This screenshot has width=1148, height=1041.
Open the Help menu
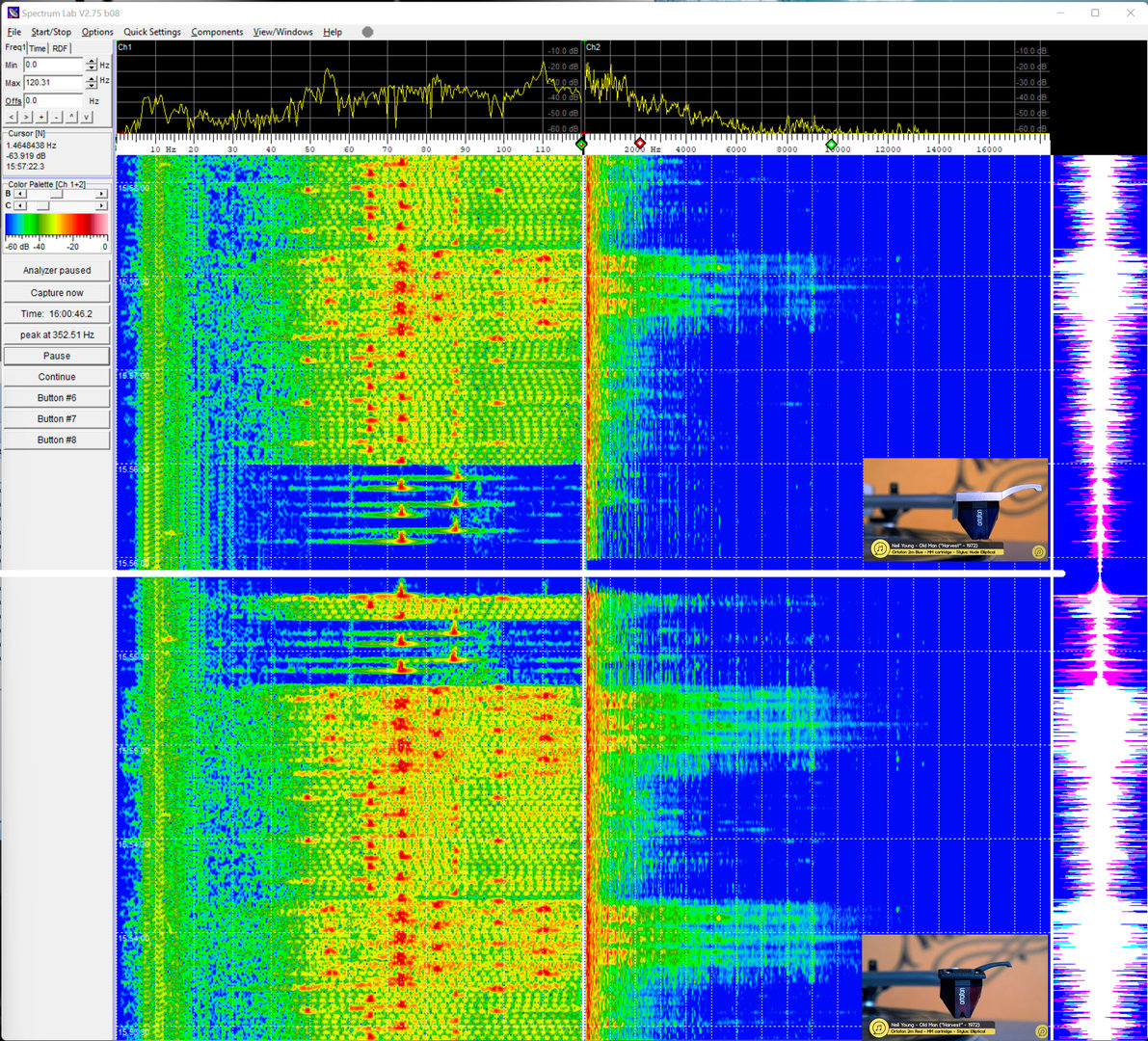[333, 32]
